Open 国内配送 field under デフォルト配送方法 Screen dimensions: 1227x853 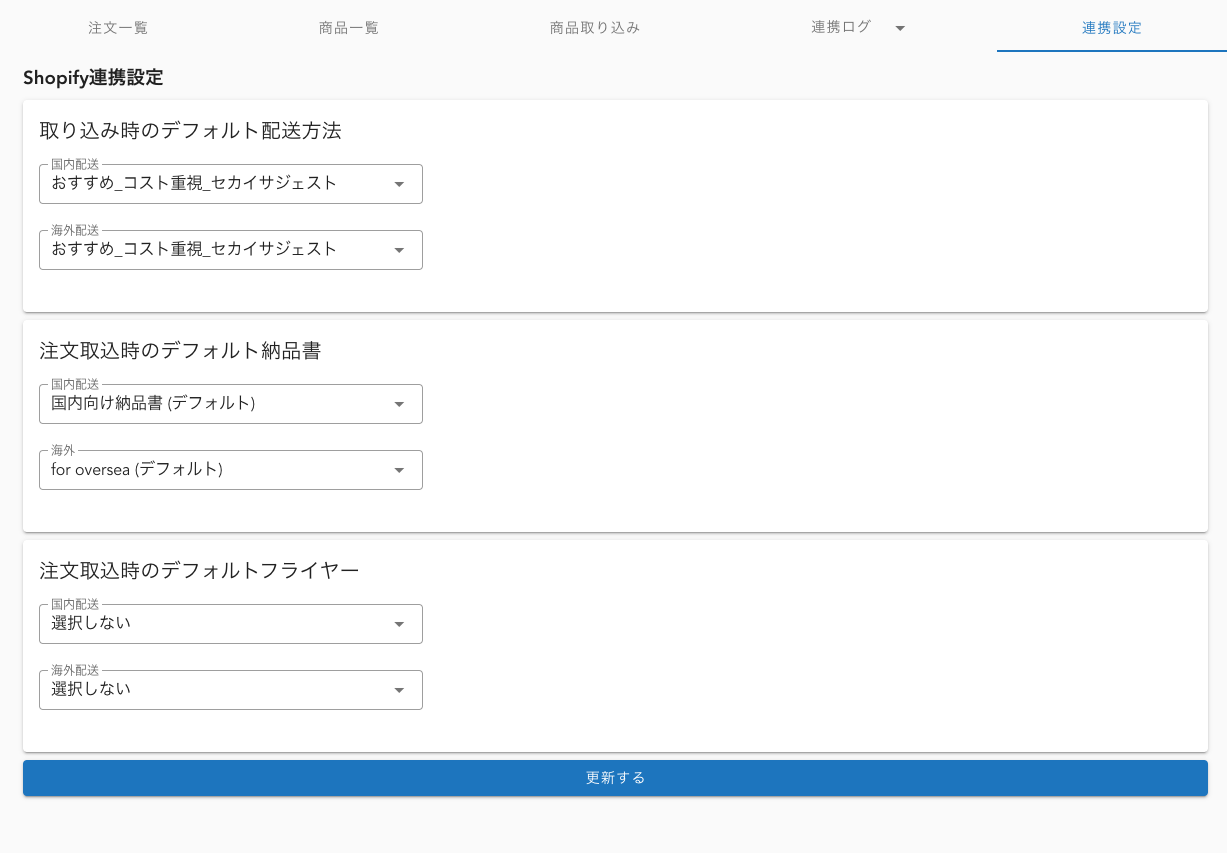[215, 184]
